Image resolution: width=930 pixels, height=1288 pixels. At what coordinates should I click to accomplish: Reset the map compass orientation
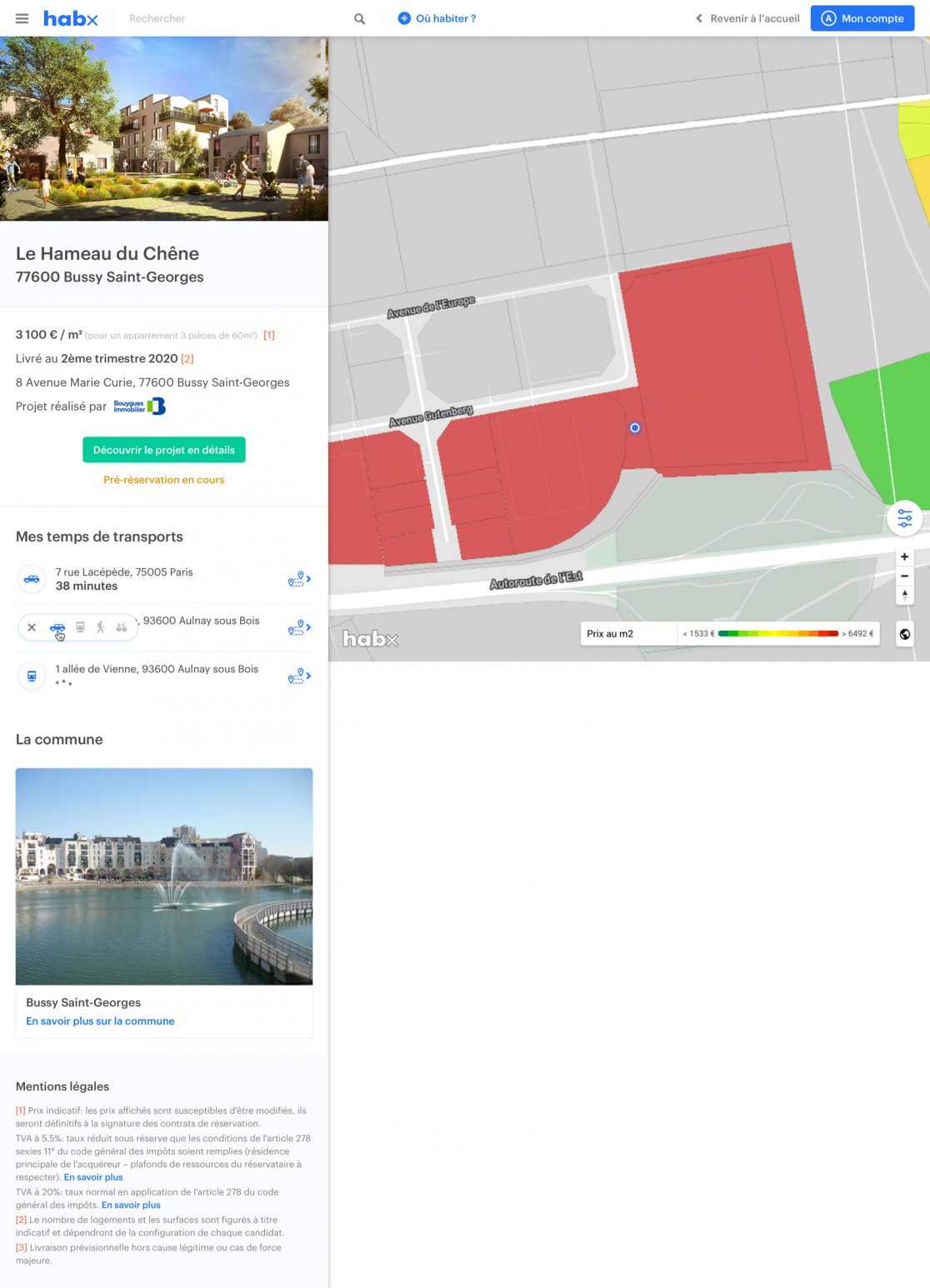(x=904, y=595)
